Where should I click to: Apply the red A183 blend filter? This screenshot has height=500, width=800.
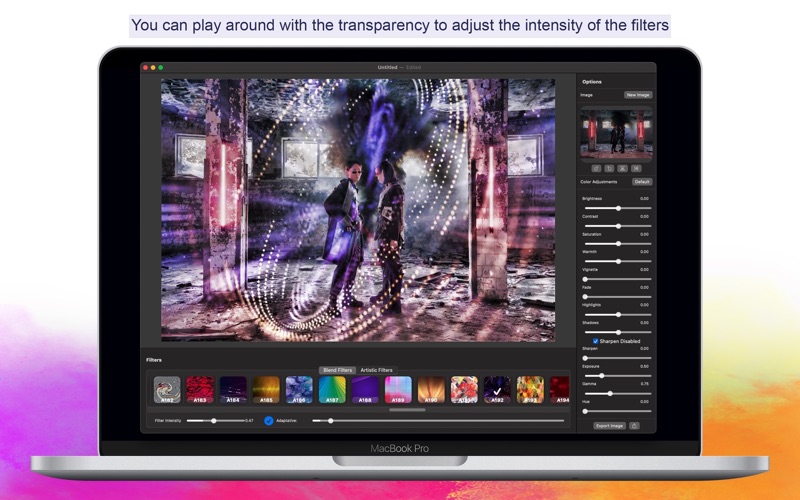200,390
